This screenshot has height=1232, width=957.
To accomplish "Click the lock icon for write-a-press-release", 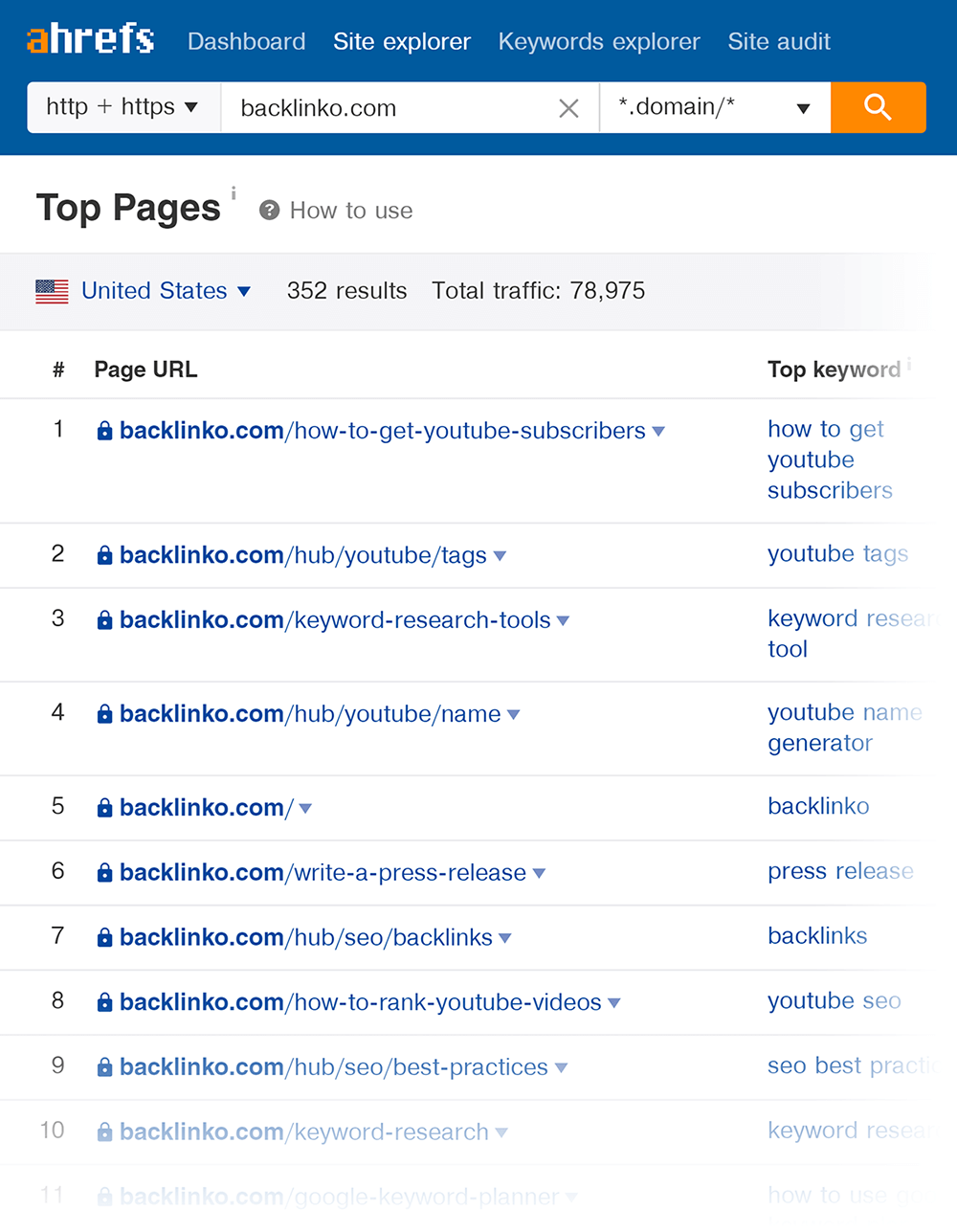I will [x=105, y=874].
